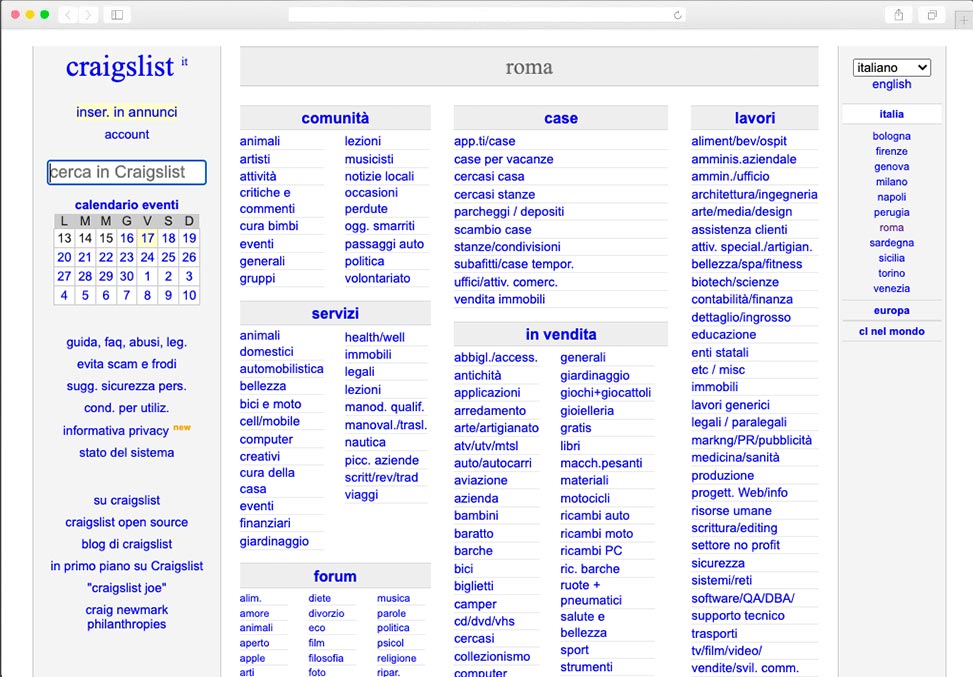Click the Safari back arrow button
The width and height of the screenshot is (973, 677).
click(68, 15)
